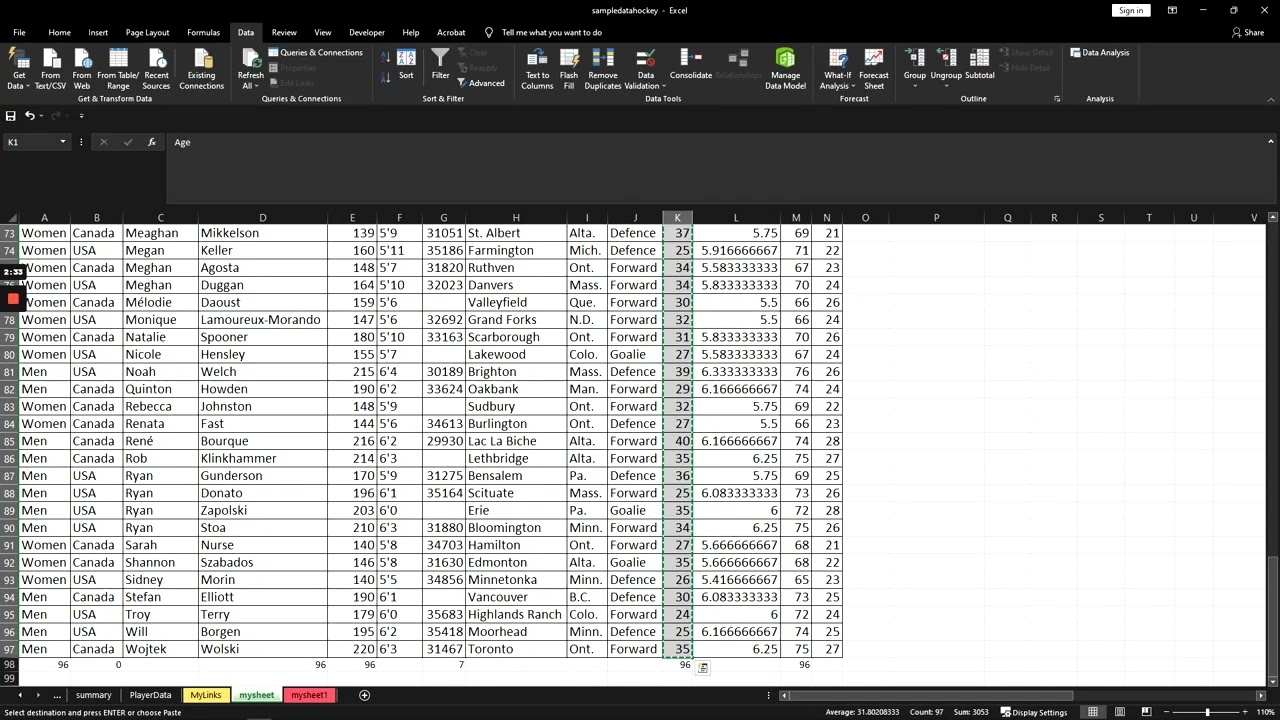Run Remove Duplicates tool

603,68
